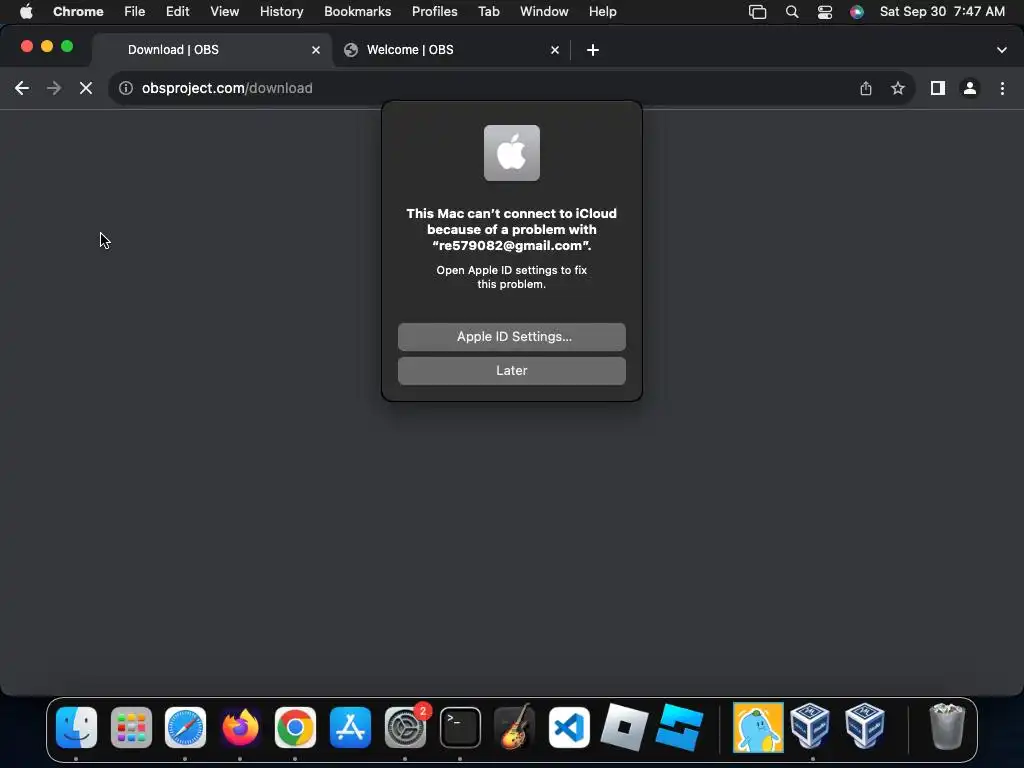The image size is (1024, 768).
Task: Launch Safari from the Dock
Action: pos(185,727)
